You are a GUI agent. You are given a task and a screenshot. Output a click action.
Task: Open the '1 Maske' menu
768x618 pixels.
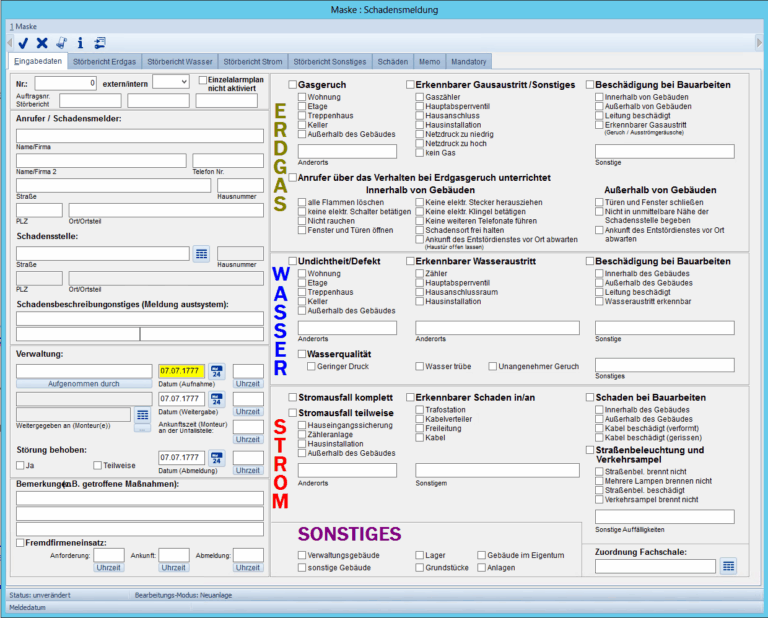23,26
